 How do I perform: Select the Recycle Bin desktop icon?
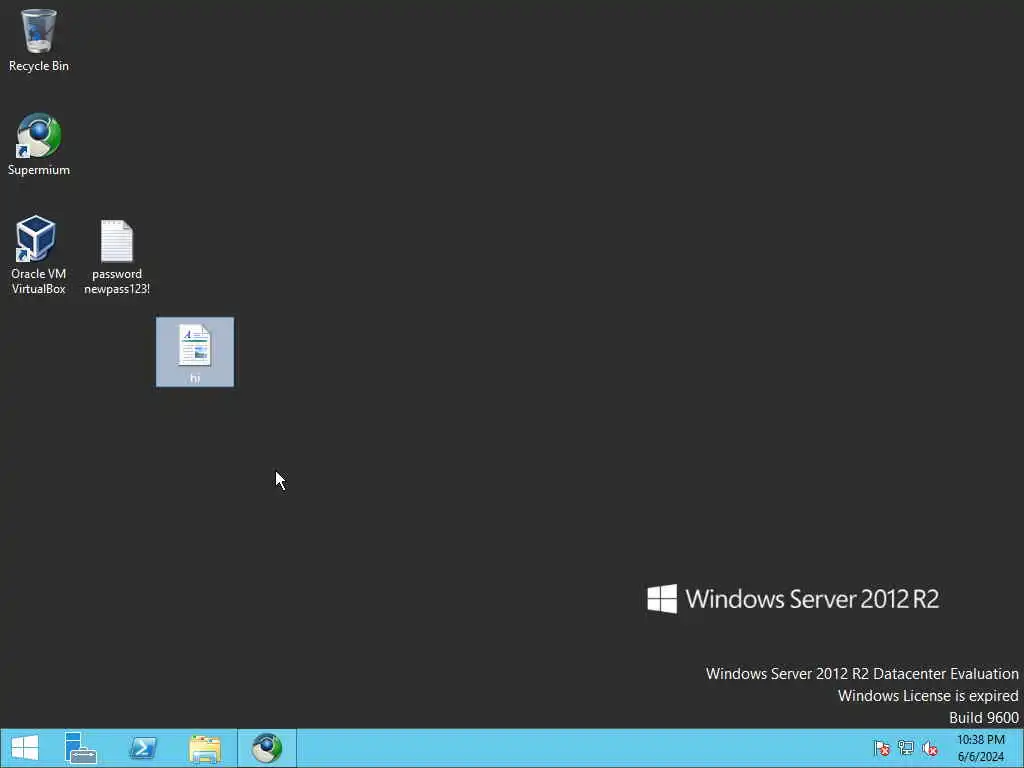coord(39,40)
